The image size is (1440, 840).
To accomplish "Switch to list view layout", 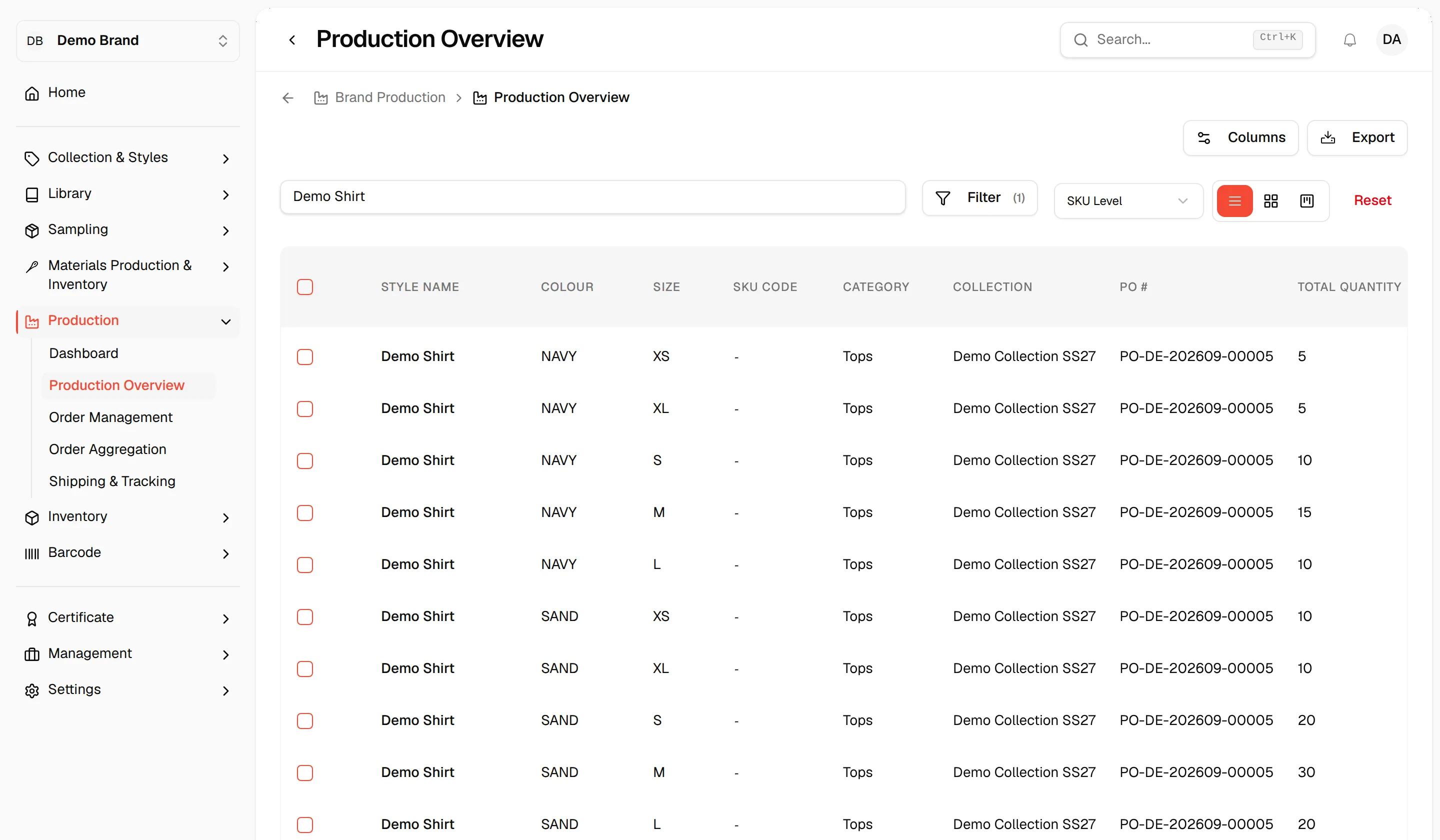I will click(x=1234, y=201).
